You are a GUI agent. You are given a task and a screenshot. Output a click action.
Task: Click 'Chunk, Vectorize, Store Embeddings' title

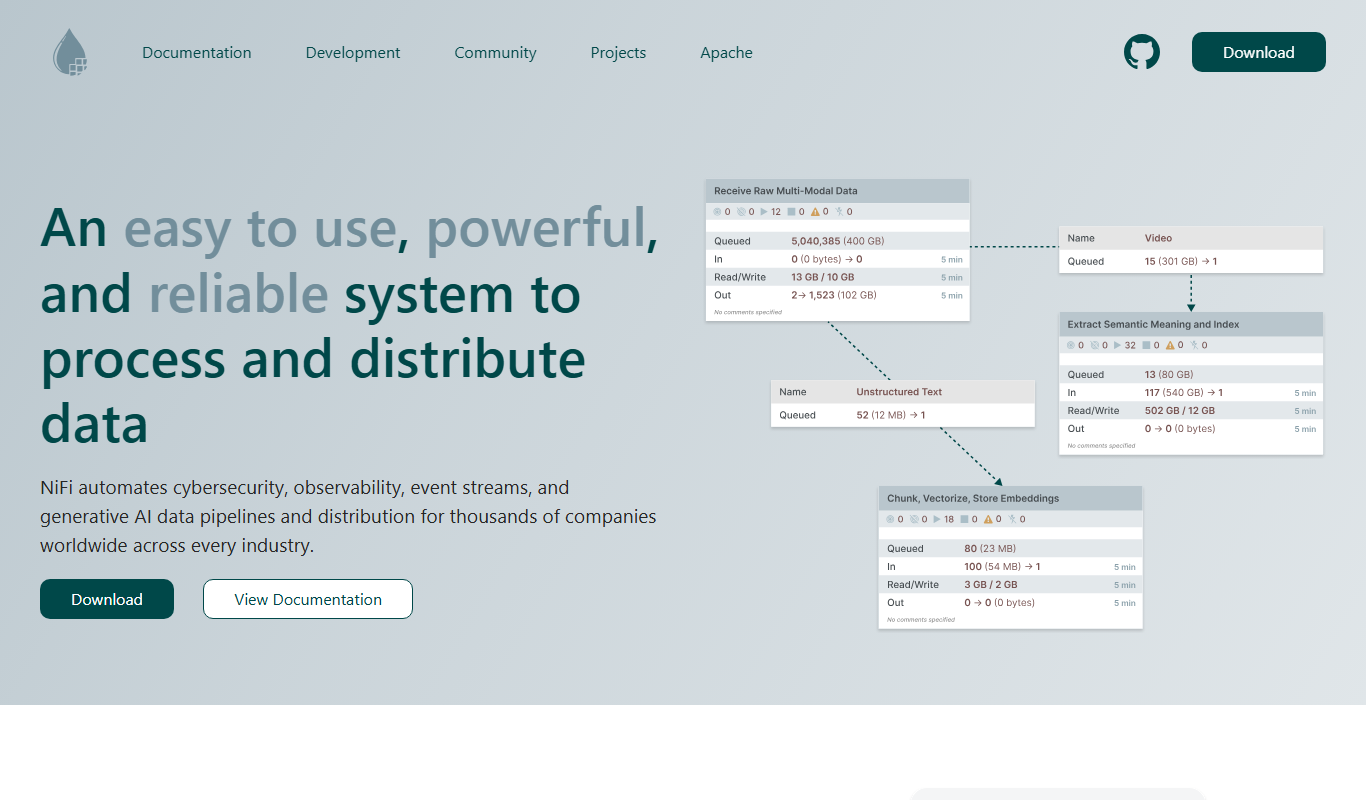tap(973, 499)
